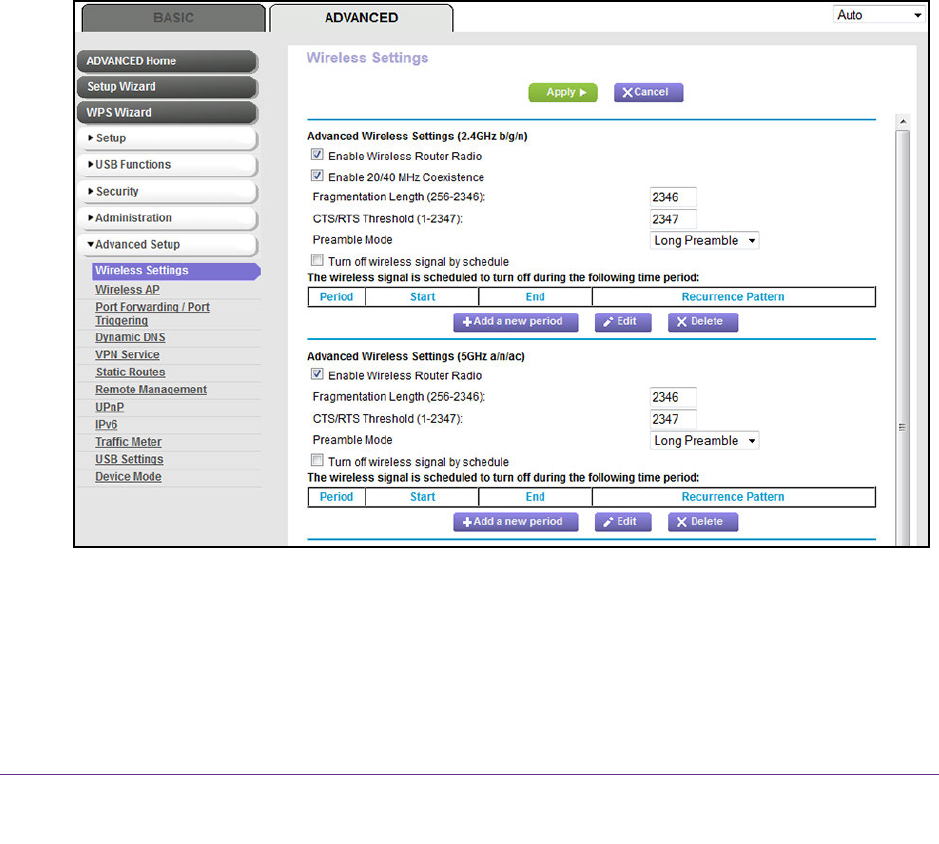Viewport: 939px width, 844px height.
Task: Click the vertical scrollbar thumb
Action: pyautogui.click(x=903, y=338)
